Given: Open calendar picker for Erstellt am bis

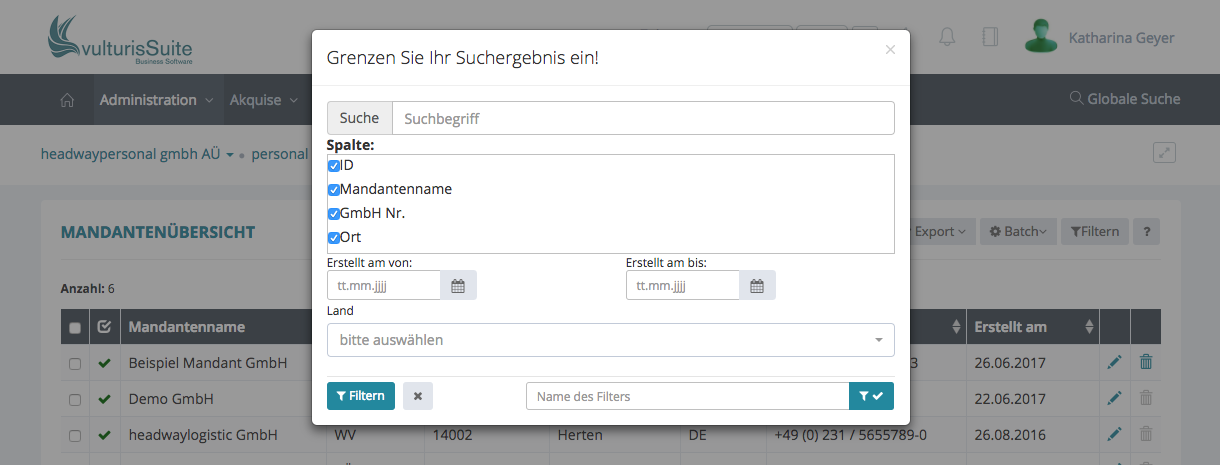Looking at the screenshot, I should point(757,286).
